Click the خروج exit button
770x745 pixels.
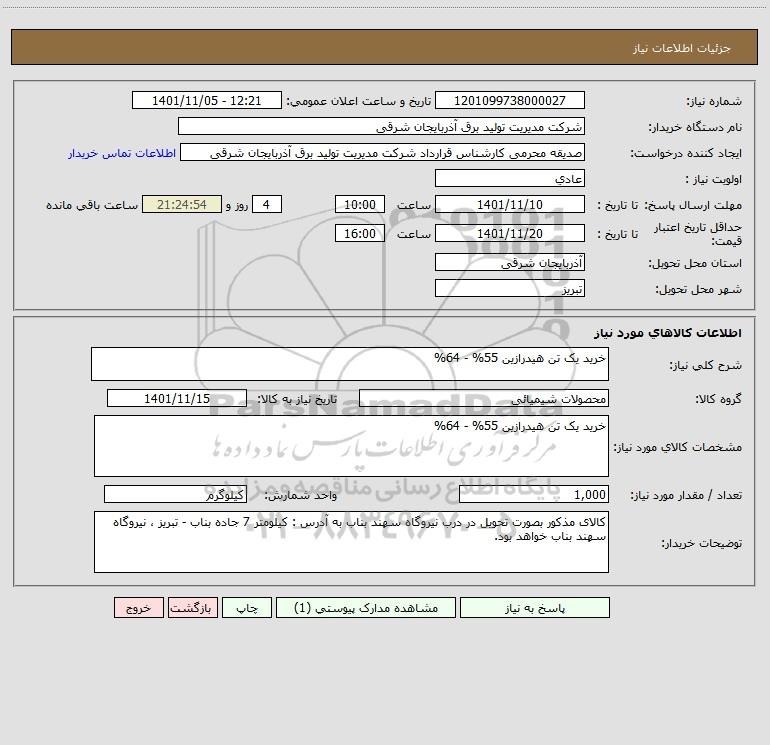pyautogui.click(x=138, y=608)
